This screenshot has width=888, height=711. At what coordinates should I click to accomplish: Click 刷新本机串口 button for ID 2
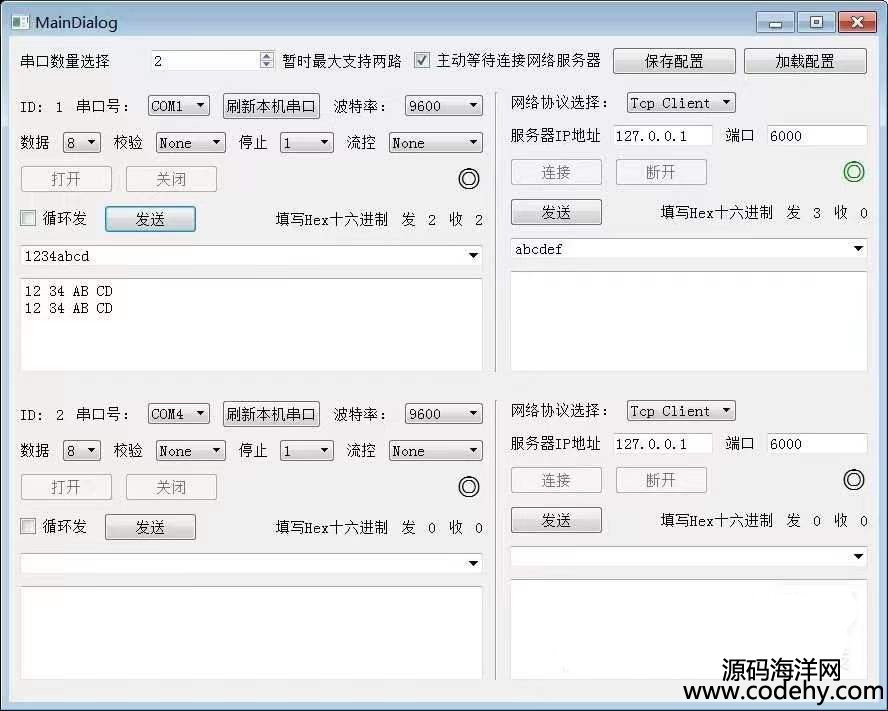coord(271,414)
